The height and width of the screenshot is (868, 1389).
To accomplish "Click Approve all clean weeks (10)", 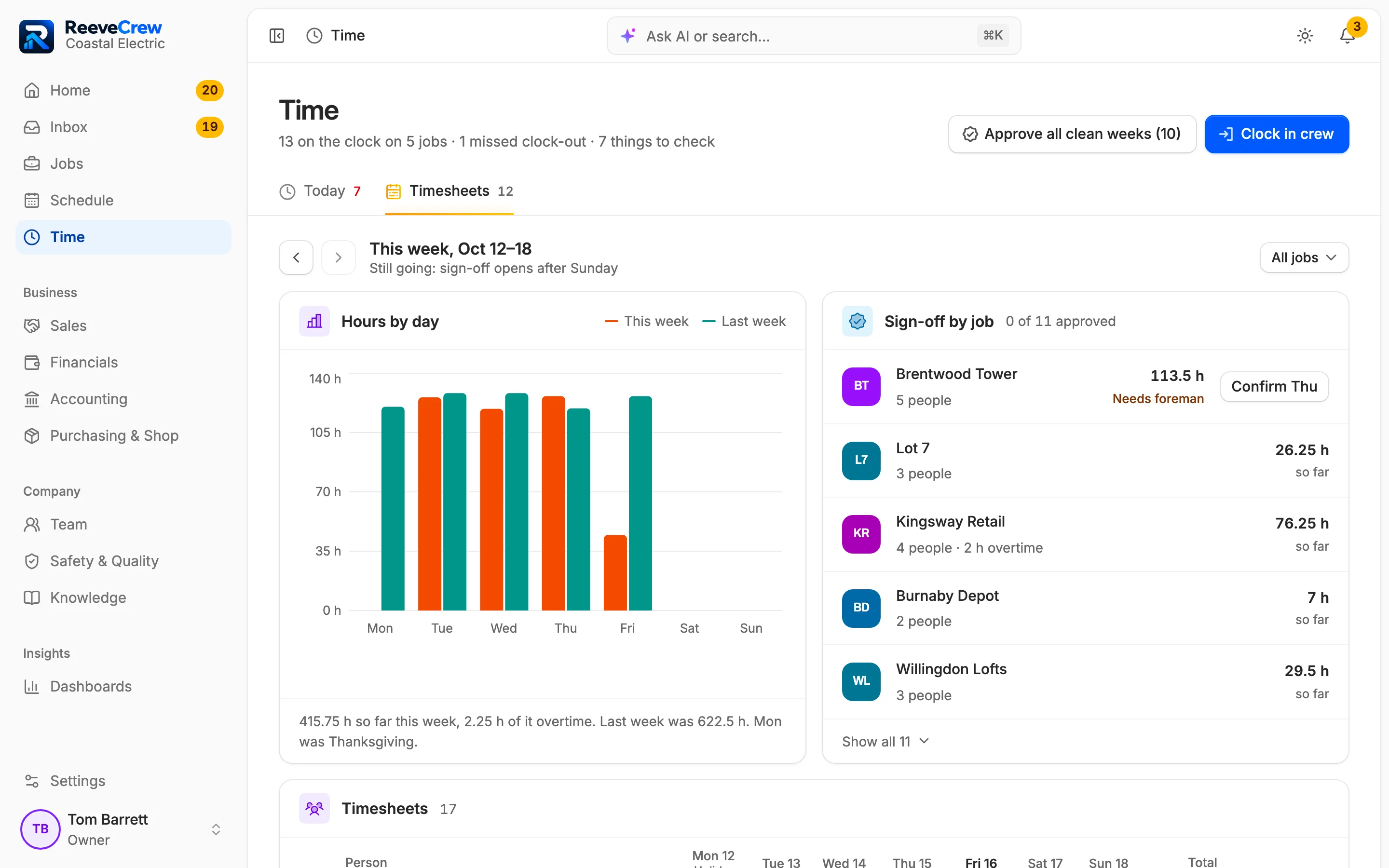I will [1072, 134].
